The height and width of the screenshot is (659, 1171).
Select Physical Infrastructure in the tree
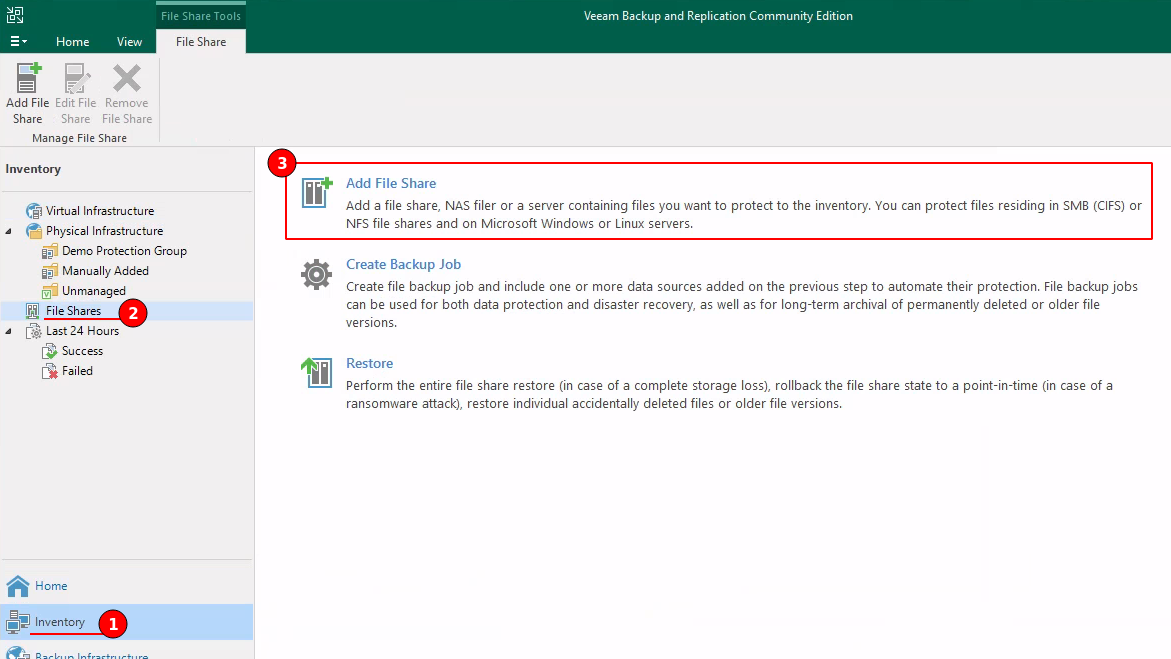pyautogui.click(x=105, y=231)
